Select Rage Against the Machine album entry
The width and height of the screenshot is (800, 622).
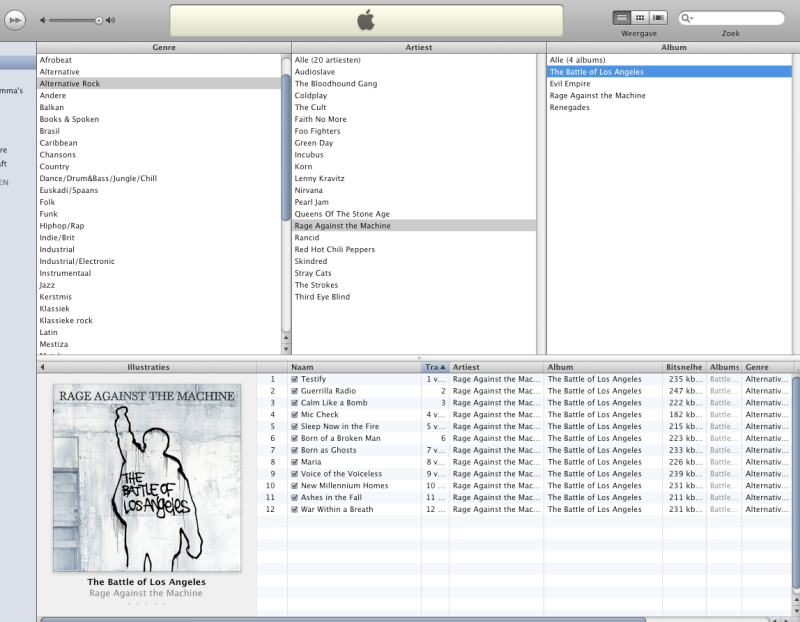[x=669, y=95]
